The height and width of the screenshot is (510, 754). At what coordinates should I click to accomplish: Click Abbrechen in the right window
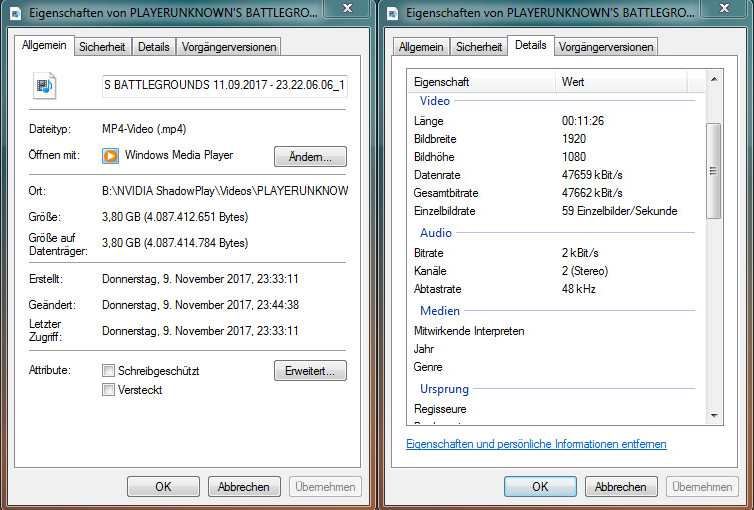pyautogui.click(x=621, y=486)
